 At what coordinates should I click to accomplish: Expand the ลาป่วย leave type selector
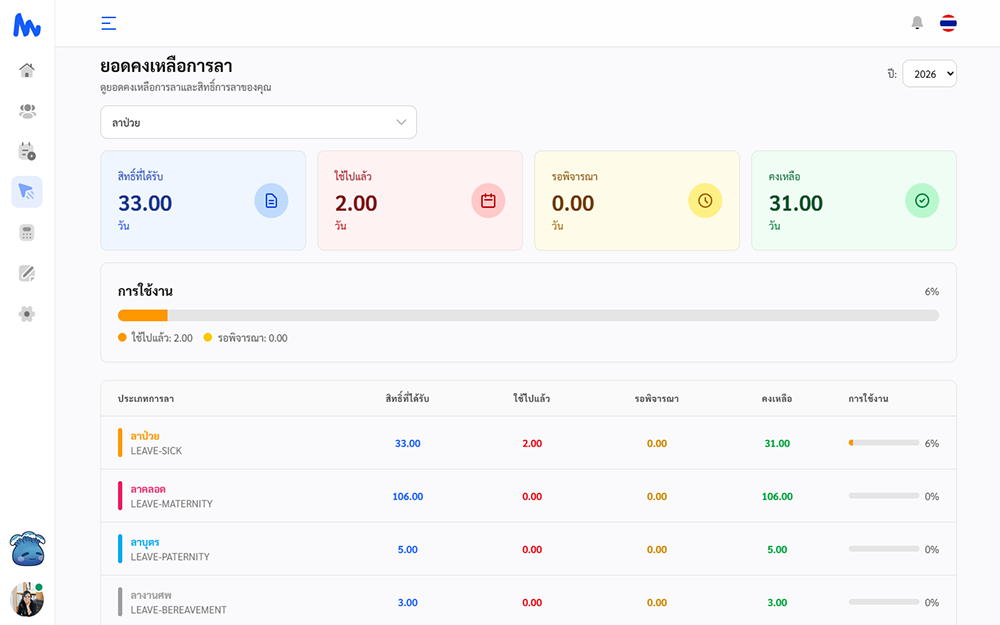[x=258, y=122]
